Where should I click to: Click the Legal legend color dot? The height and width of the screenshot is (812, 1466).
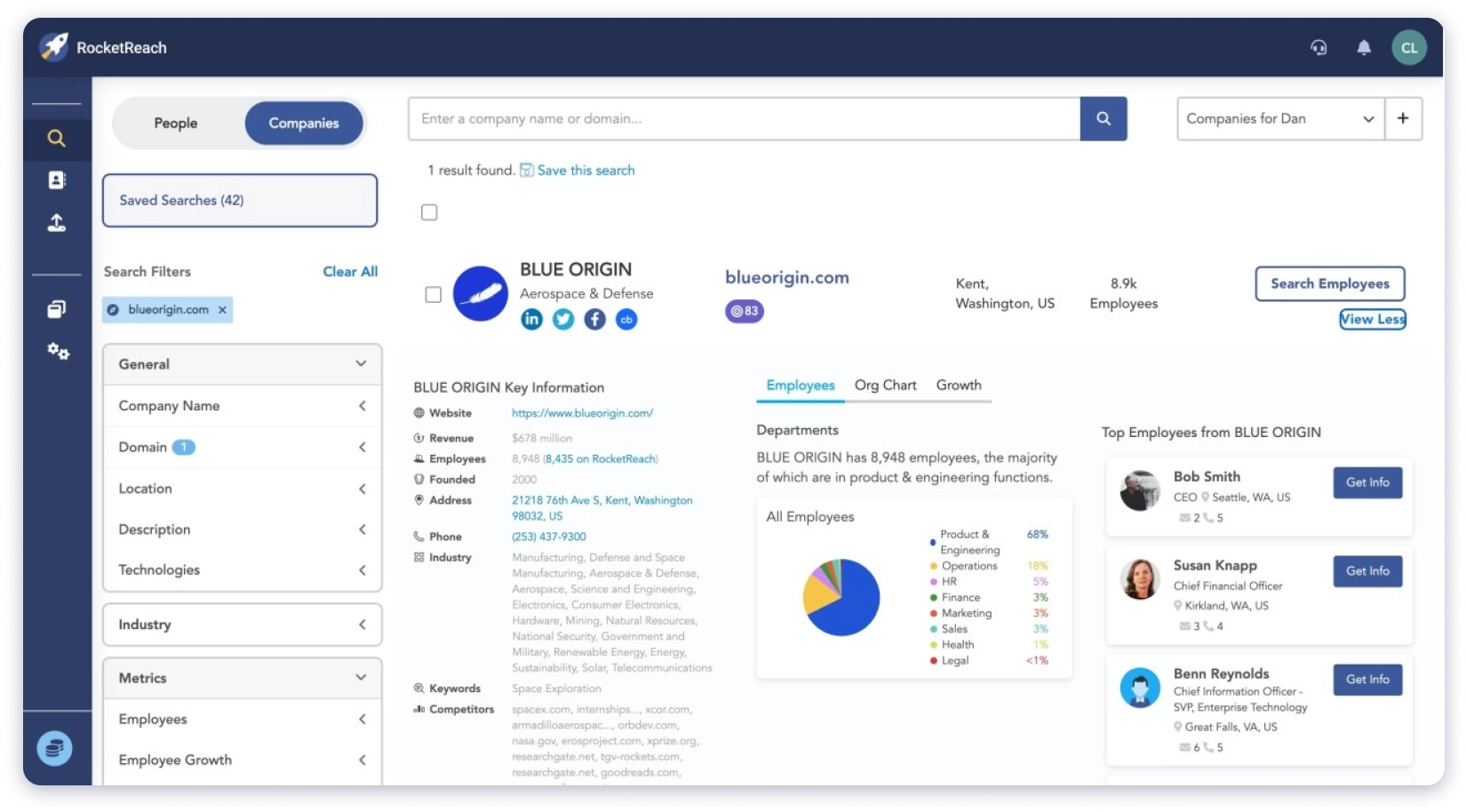coord(933,660)
